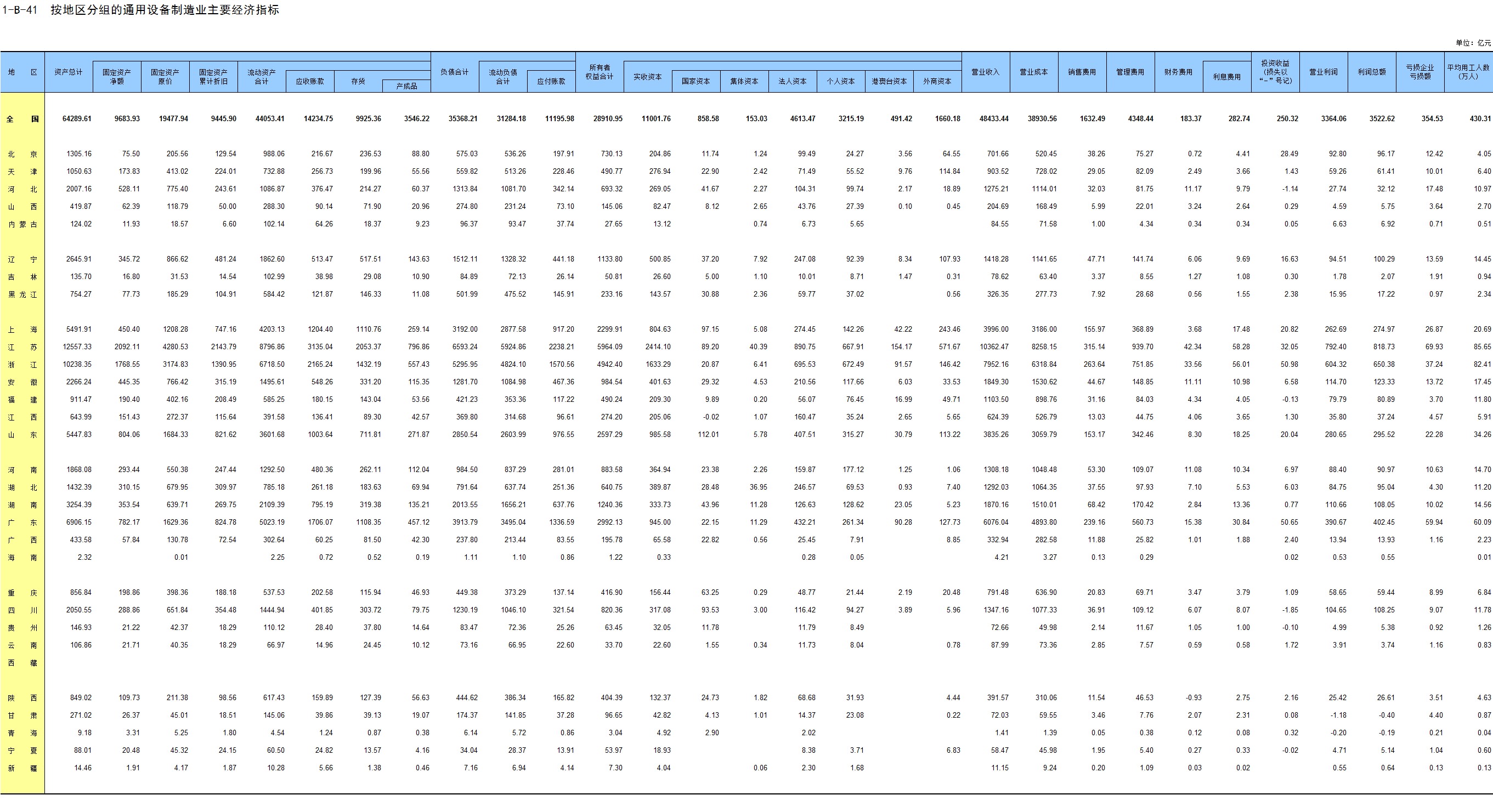Click the 港澳台资本 column header
The image size is (1493, 812).
pos(889,81)
